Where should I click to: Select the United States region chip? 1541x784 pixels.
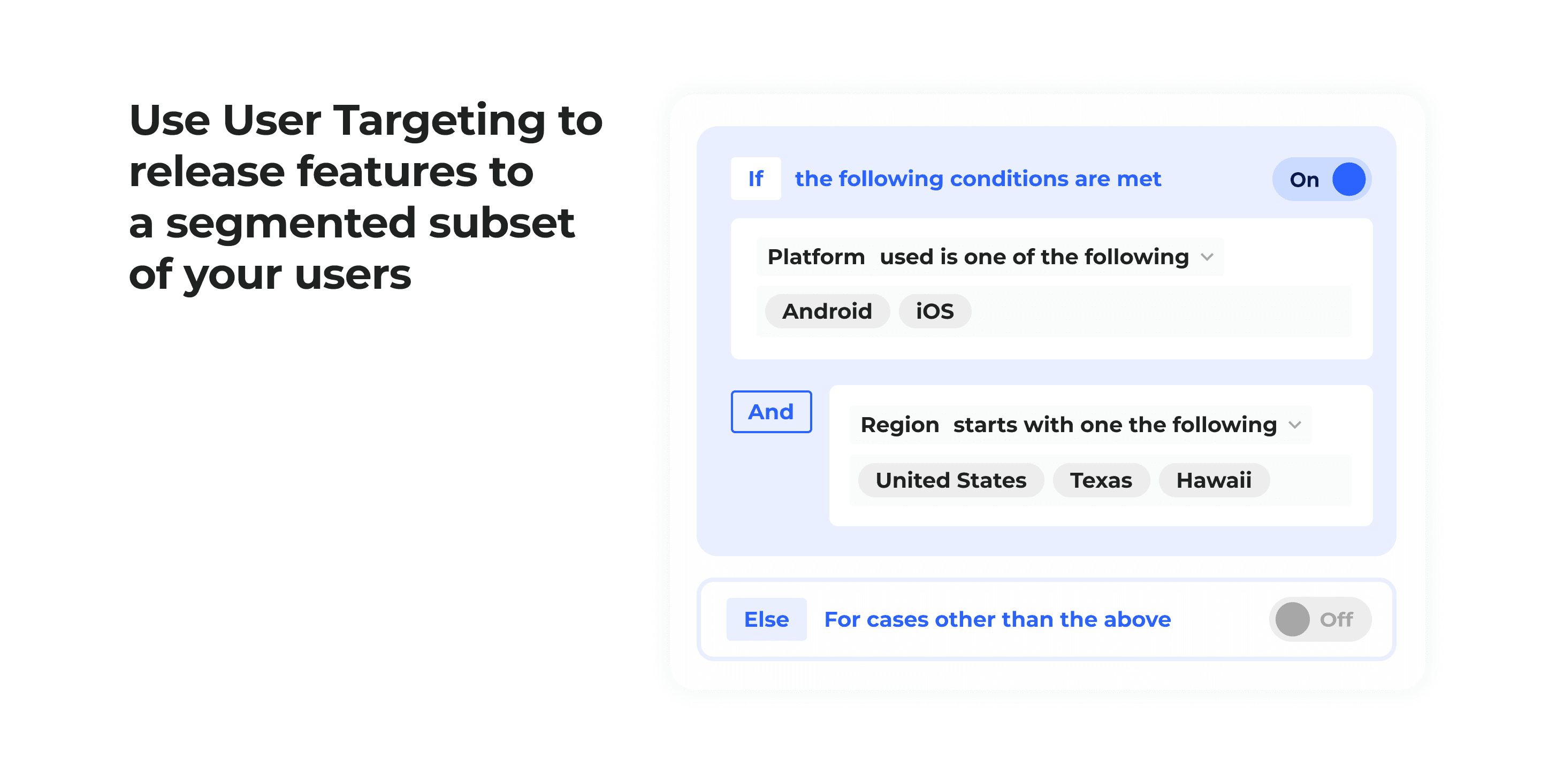pos(951,480)
